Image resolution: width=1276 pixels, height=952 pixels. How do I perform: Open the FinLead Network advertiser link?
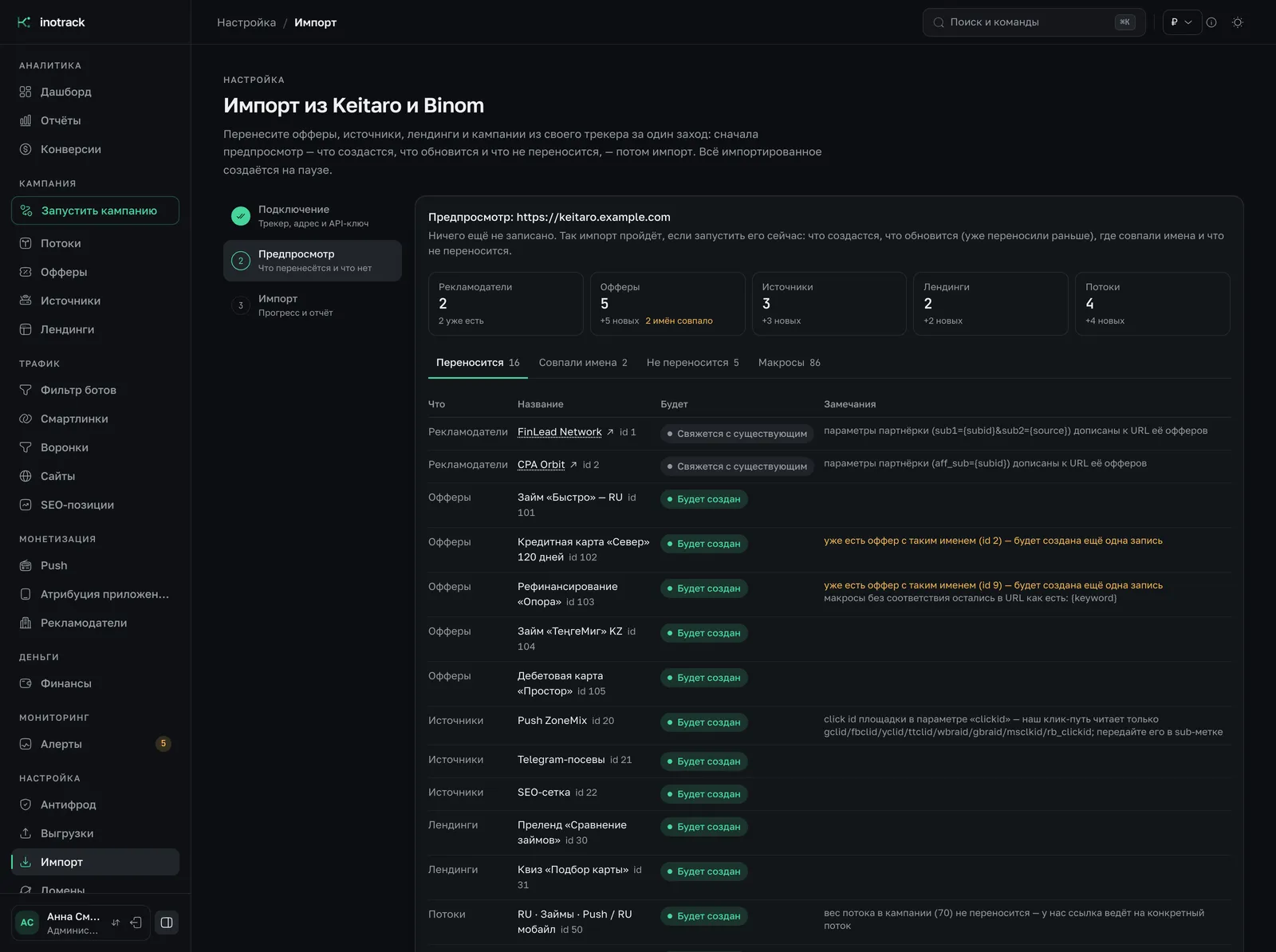559,432
